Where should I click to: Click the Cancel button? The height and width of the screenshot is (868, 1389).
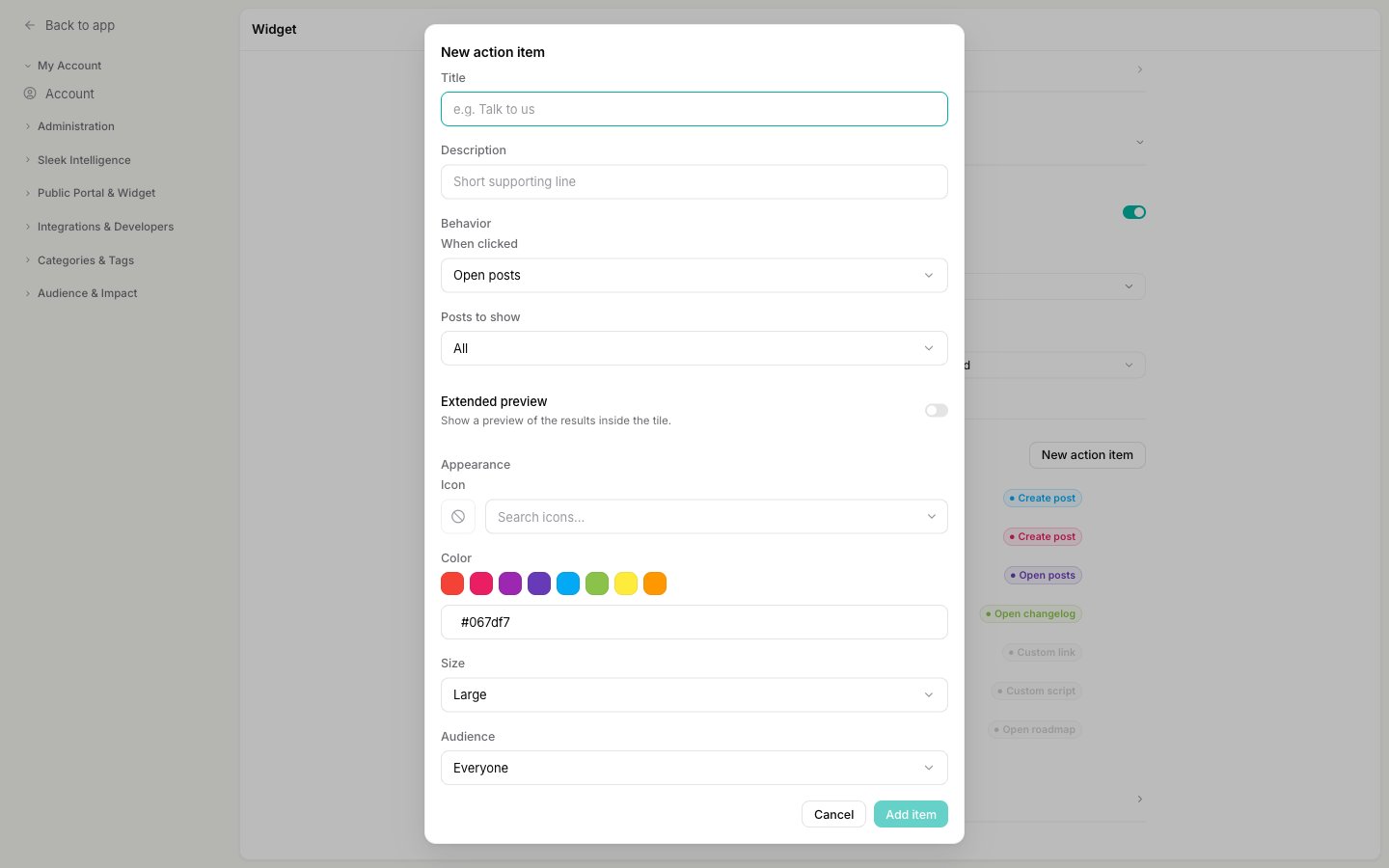[x=833, y=814]
